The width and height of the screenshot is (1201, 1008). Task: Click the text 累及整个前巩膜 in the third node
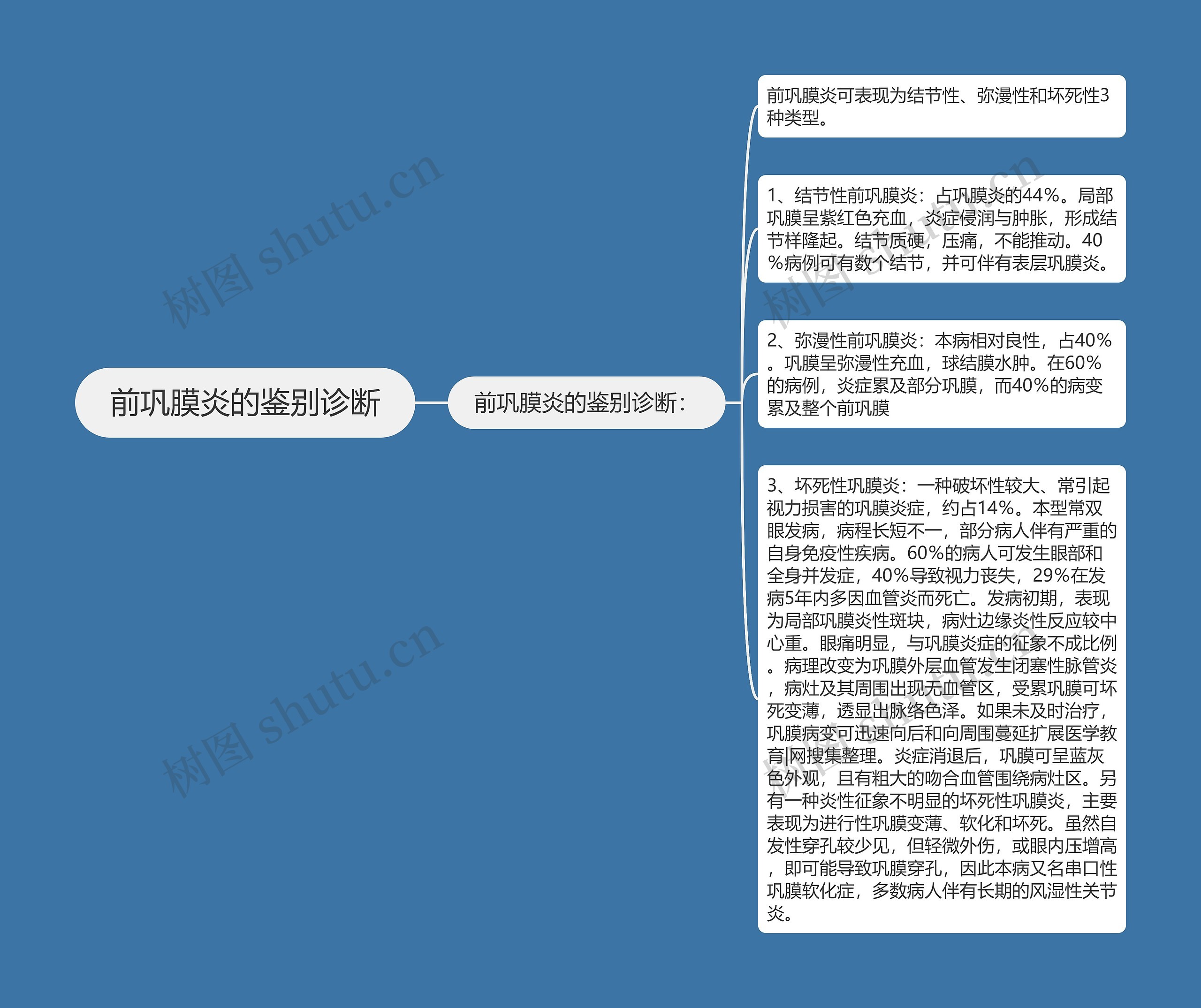point(828,408)
